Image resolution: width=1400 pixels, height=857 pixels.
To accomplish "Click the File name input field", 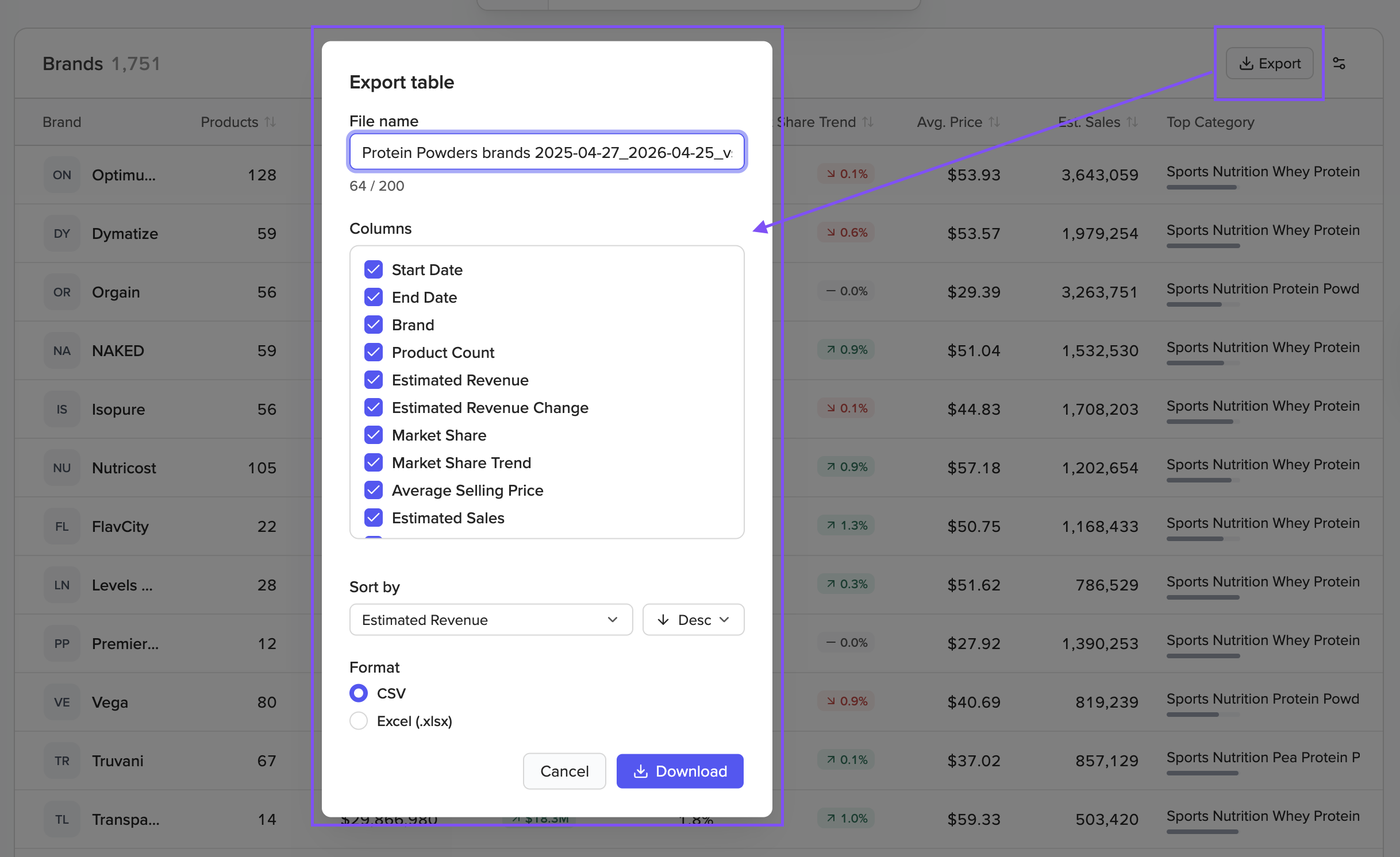I will pyautogui.click(x=547, y=152).
